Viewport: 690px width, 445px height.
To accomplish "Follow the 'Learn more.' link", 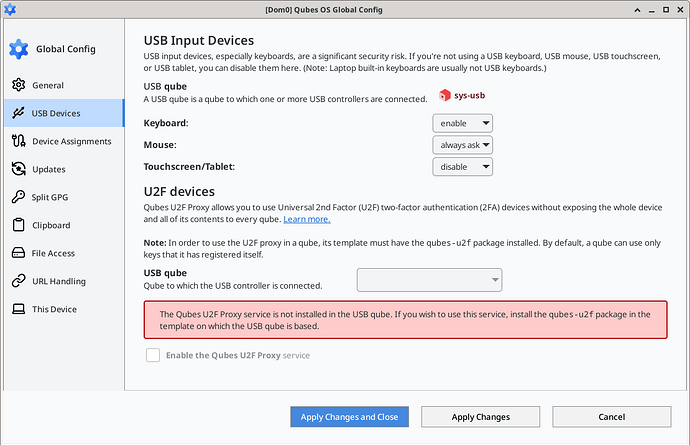I will click(307, 219).
